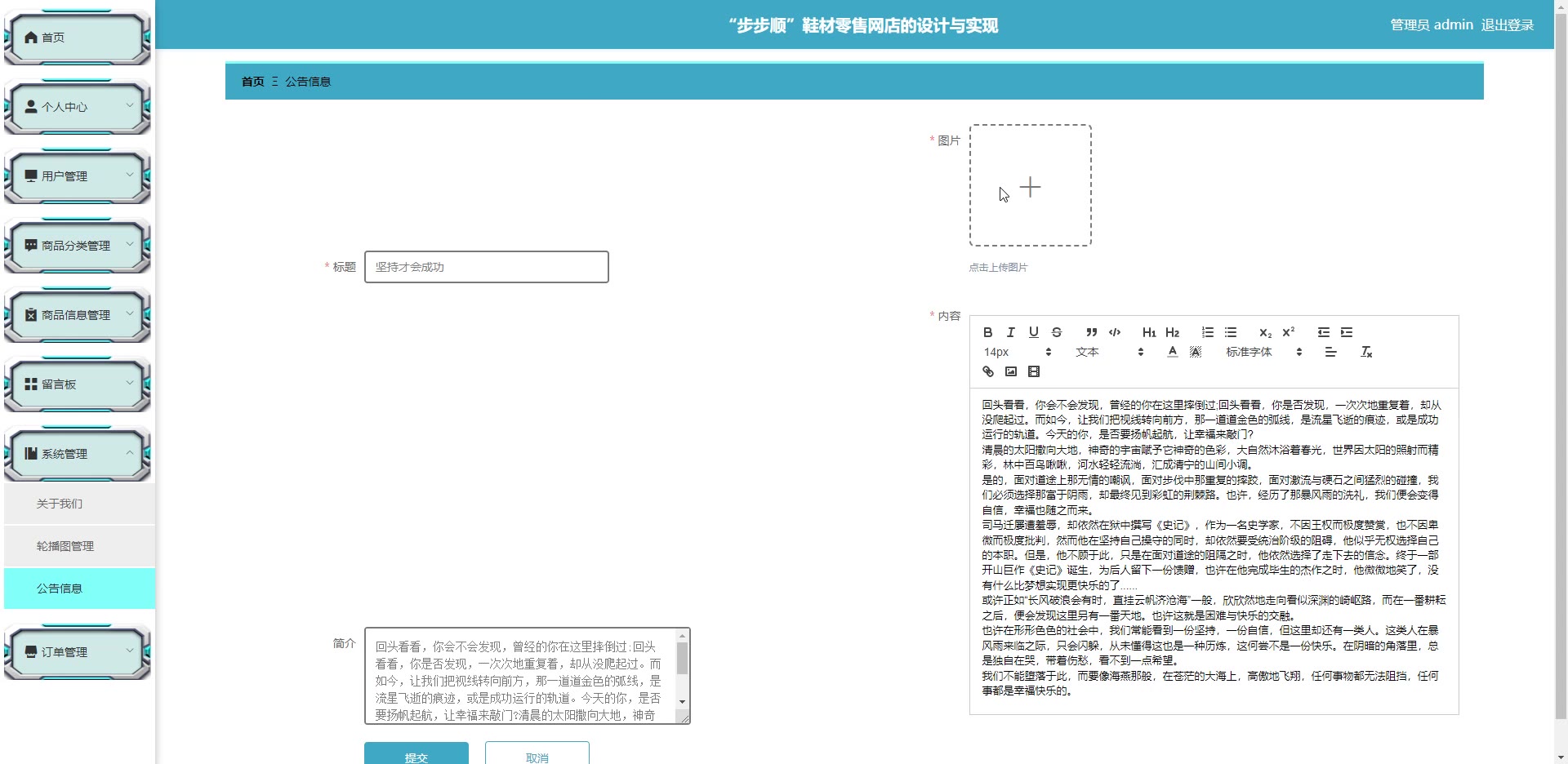Click the 公告信息 breadcrumb text
The width and height of the screenshot is (1568, 764).
(x=308, y=82)
